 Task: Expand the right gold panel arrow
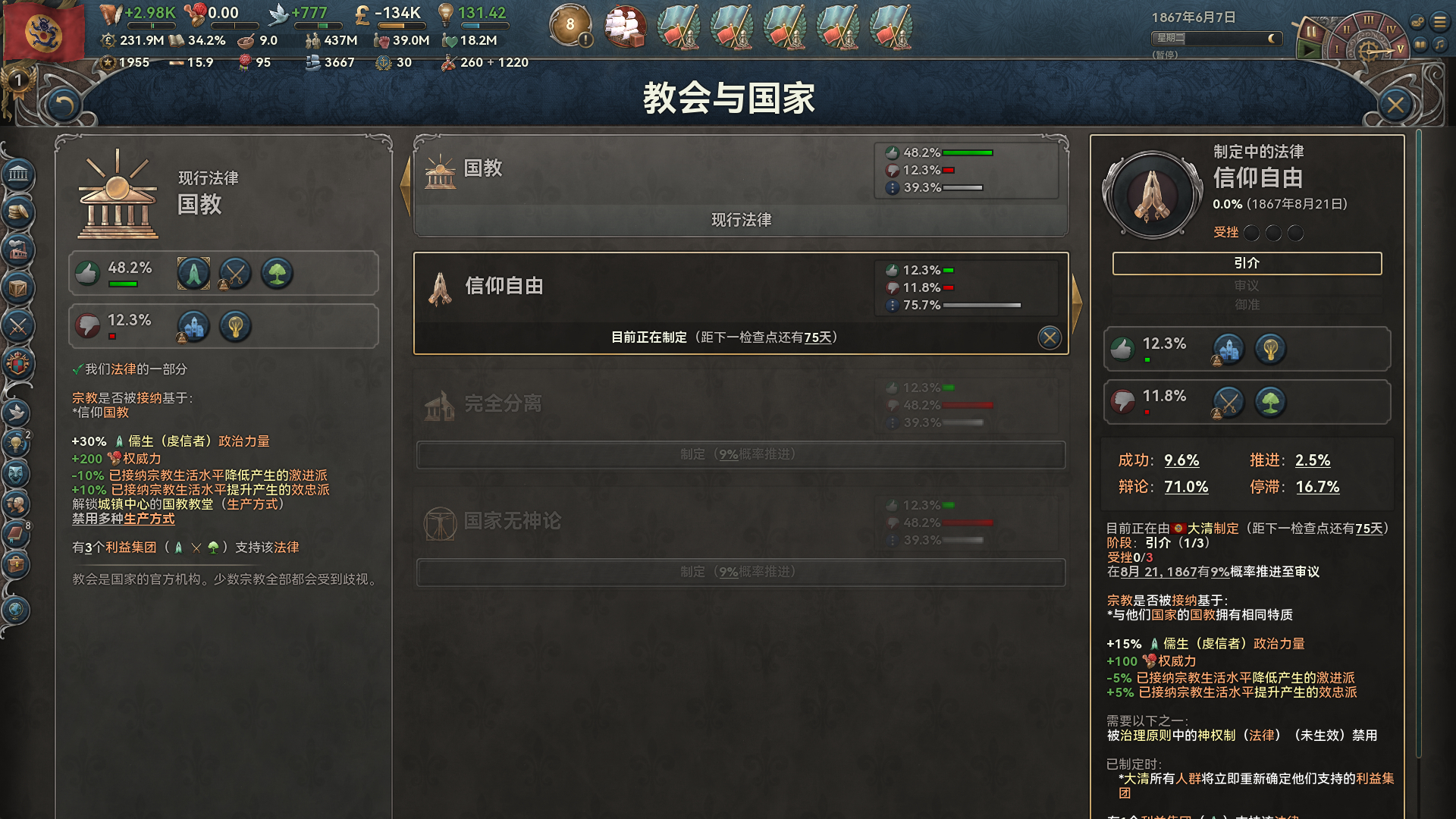(1077, 303)
